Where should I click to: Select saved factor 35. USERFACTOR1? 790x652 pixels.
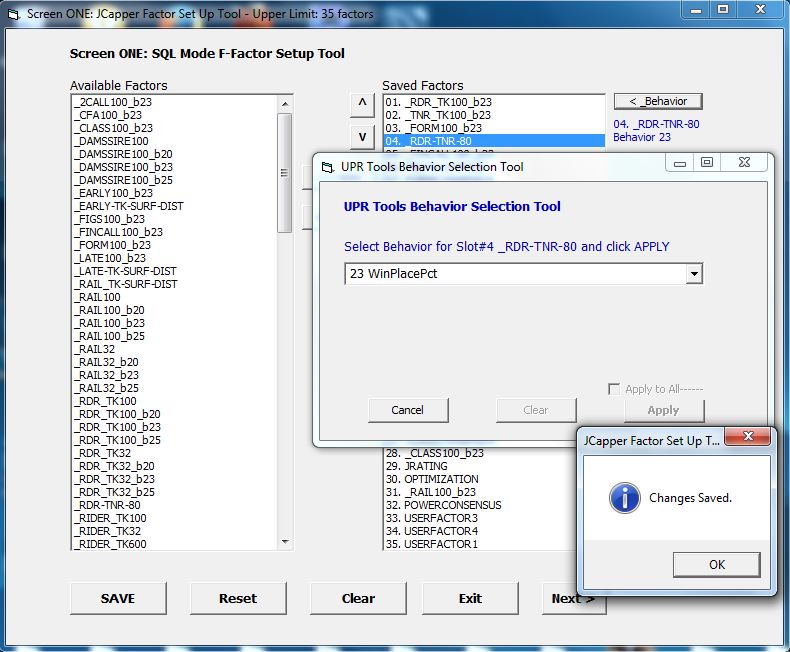(x=480, y=544)
